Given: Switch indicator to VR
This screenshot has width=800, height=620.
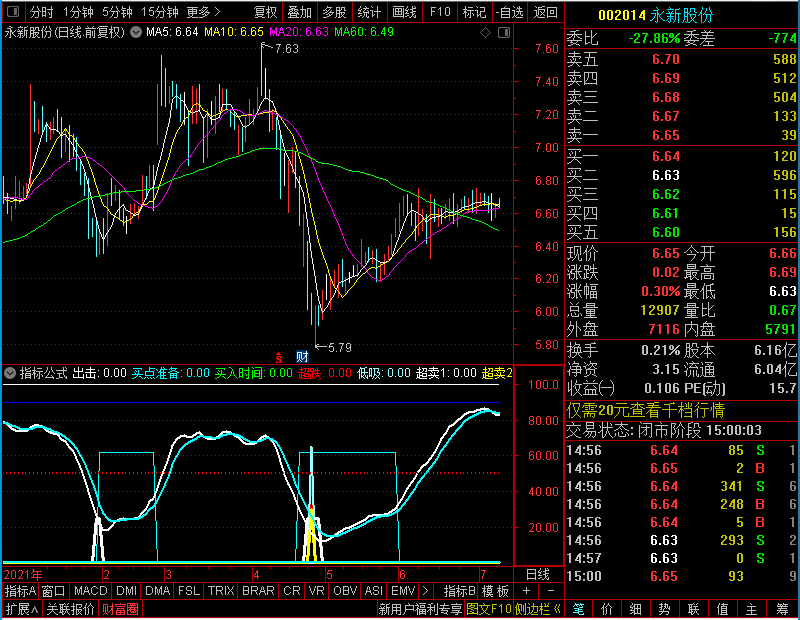Looking at the screenshot, I should point(316,591).
